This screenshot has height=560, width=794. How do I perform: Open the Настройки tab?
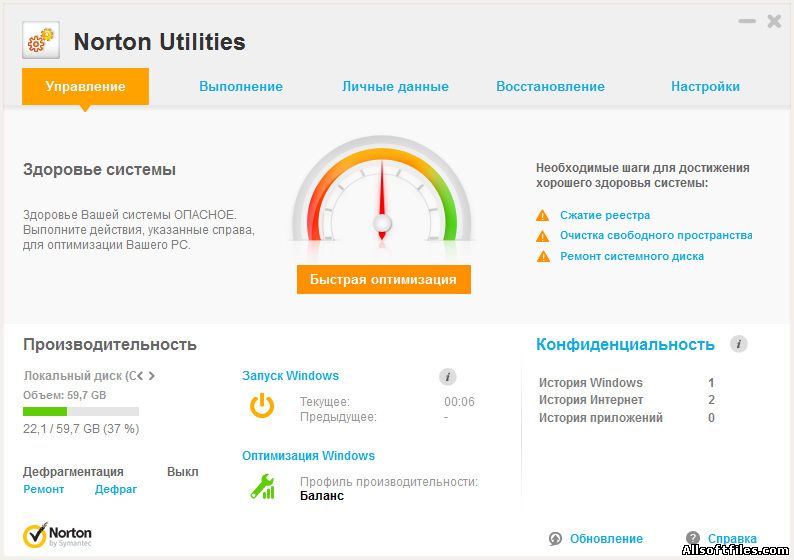coord(705,86)
